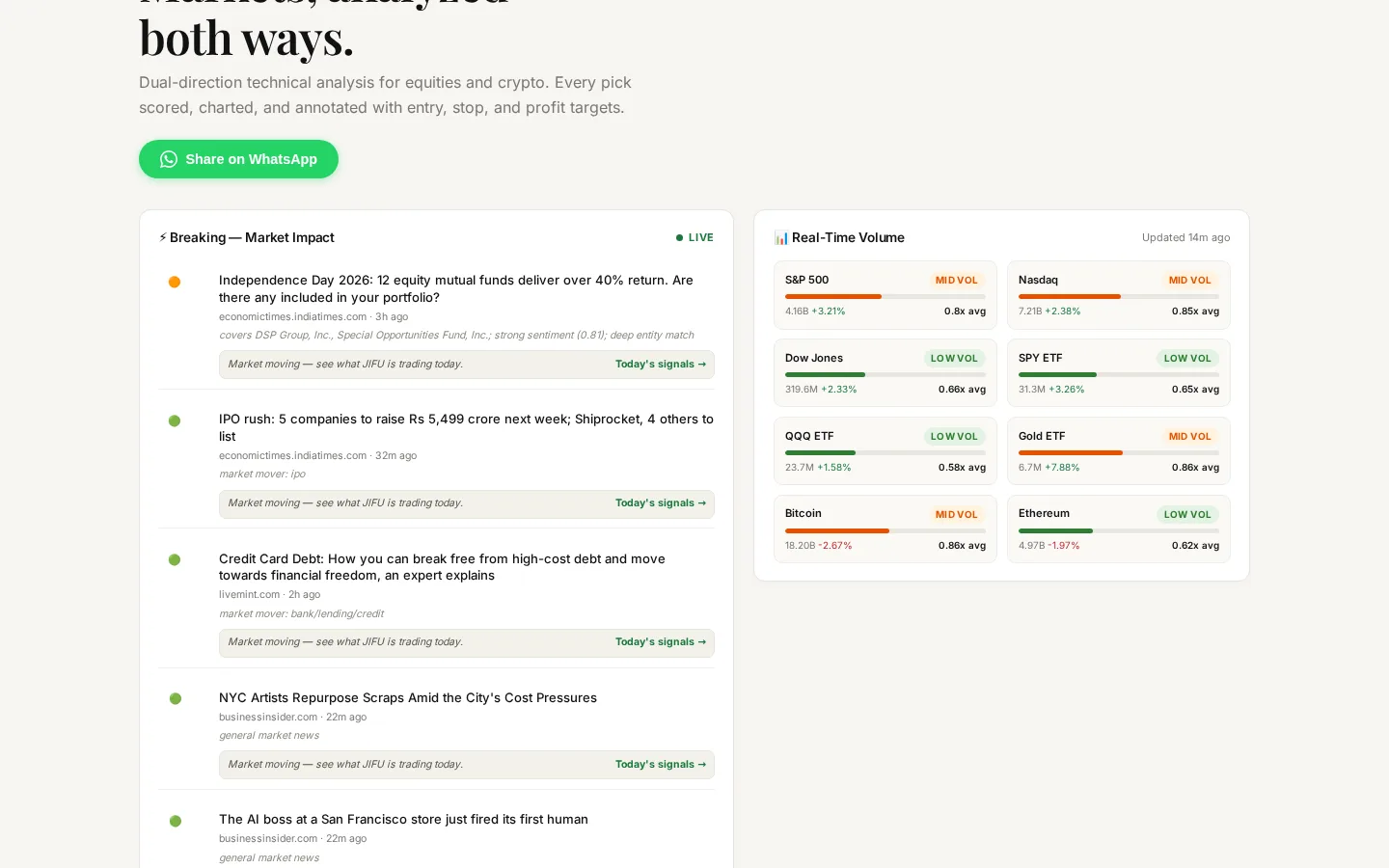This screenshot has height=868, width=1389.
Task: Click the orange dot beside the Independence Day headline
Action: tap(175, 282)
